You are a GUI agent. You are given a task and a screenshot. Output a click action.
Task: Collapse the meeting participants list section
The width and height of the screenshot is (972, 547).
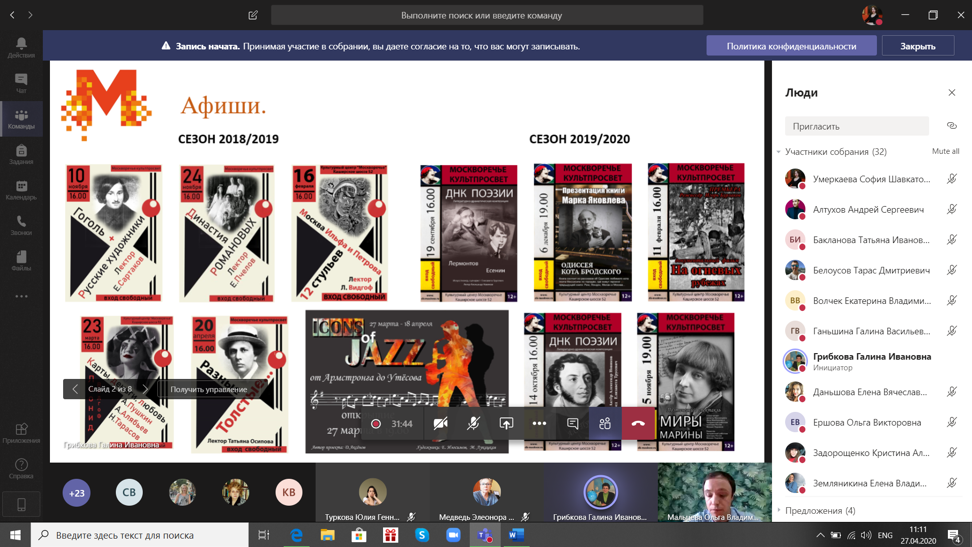click(x=779, y=152)
